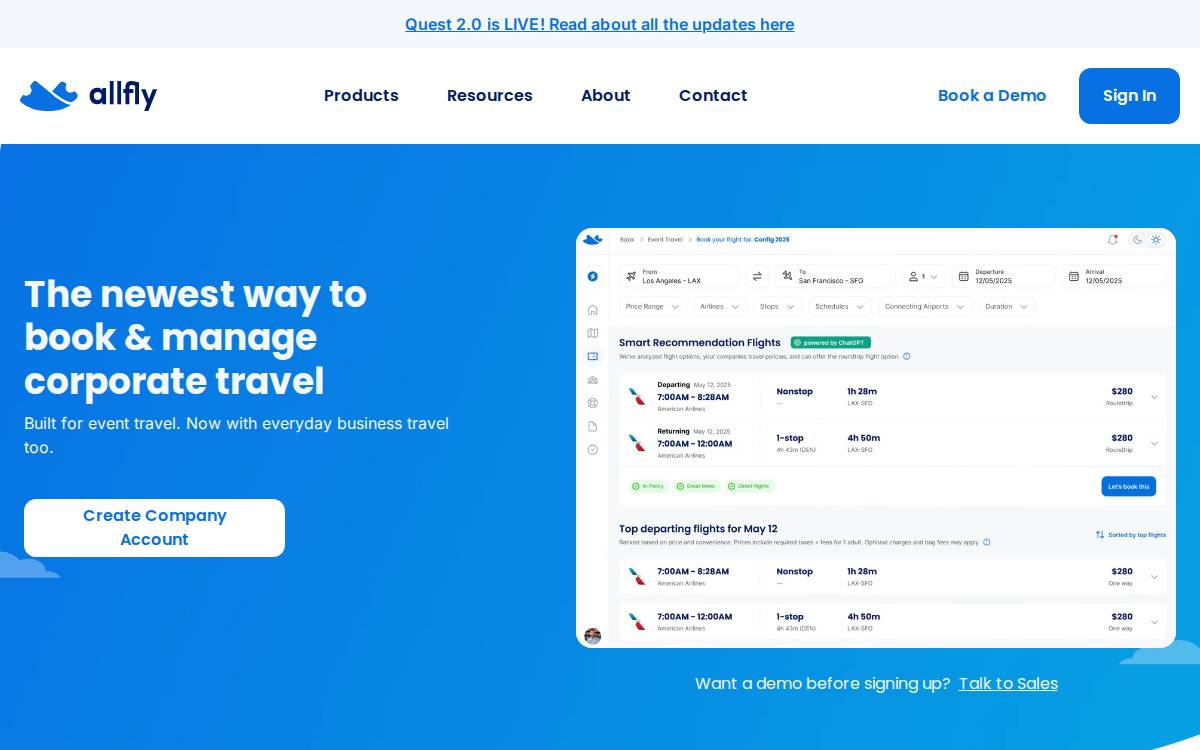Open the Resources menu

click(490, 96)
